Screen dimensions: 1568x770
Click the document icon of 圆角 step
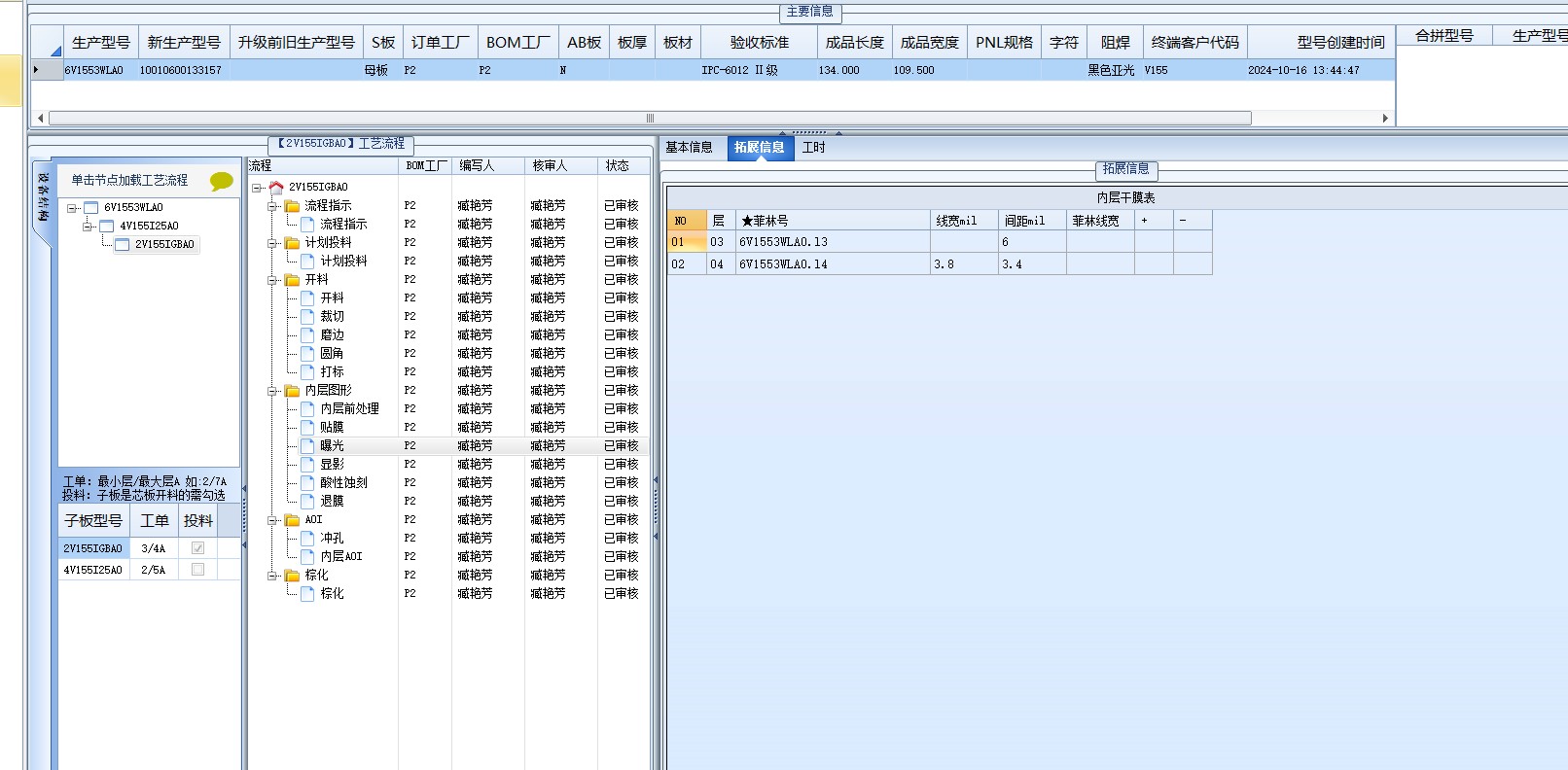point(307,353)
